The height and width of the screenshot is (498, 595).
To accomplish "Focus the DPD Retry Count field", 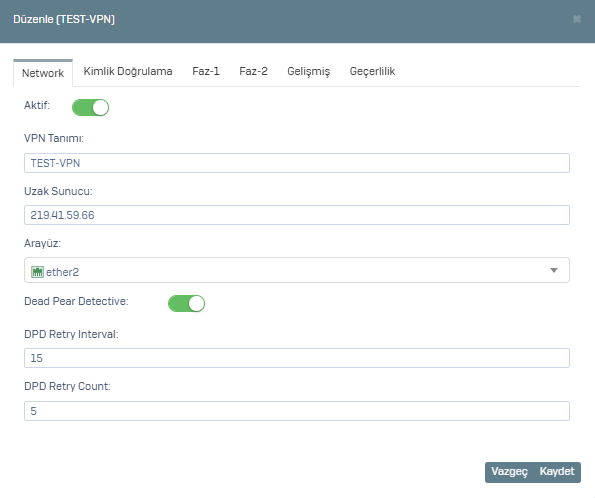I will (297, 411).
